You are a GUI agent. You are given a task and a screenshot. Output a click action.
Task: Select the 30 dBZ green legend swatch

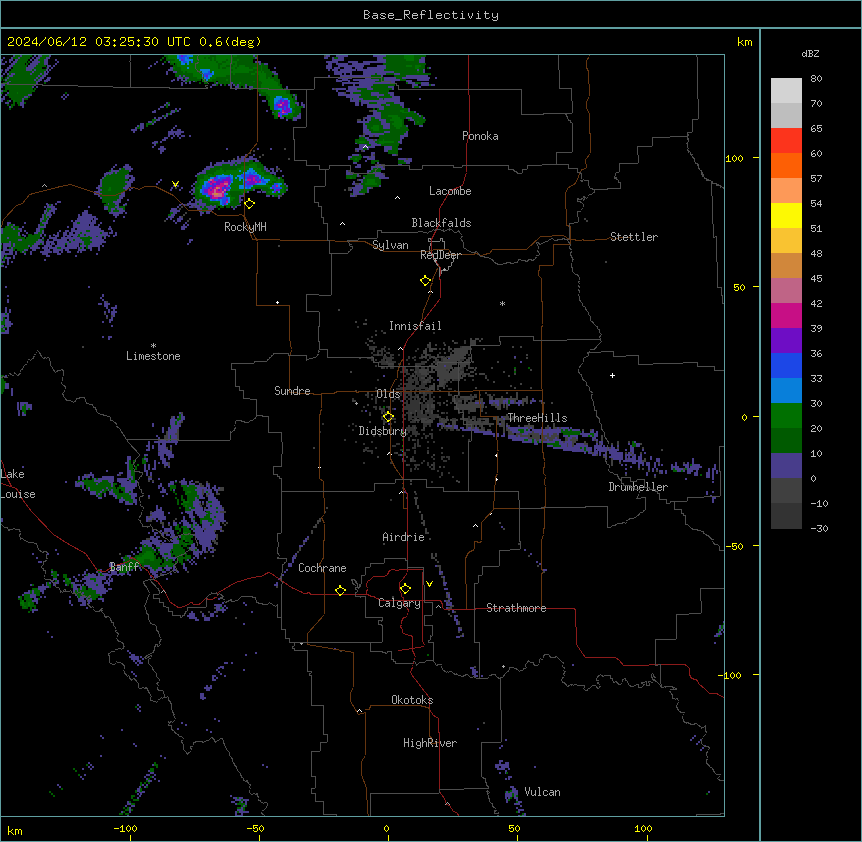[786, 416]
